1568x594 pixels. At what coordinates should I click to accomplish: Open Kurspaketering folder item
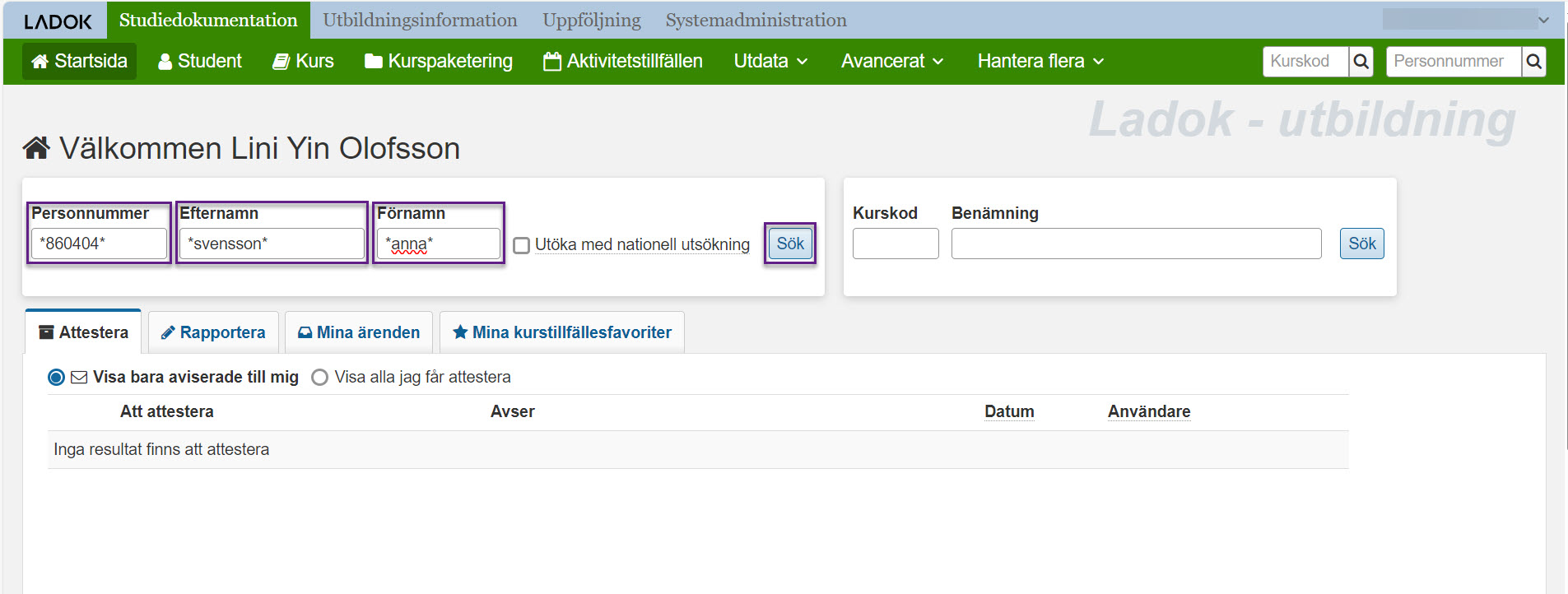(439, 61)
